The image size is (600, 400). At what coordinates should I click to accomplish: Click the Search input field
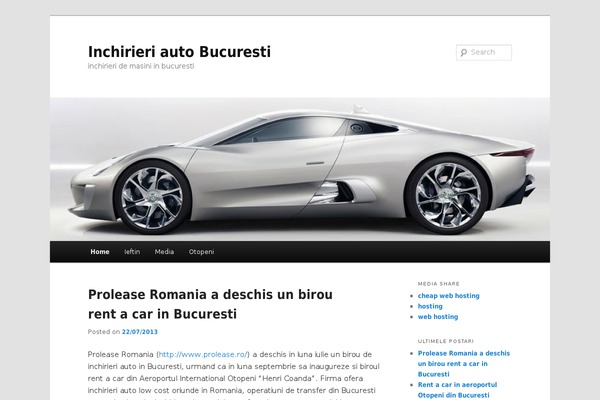[x=484, y=52]
